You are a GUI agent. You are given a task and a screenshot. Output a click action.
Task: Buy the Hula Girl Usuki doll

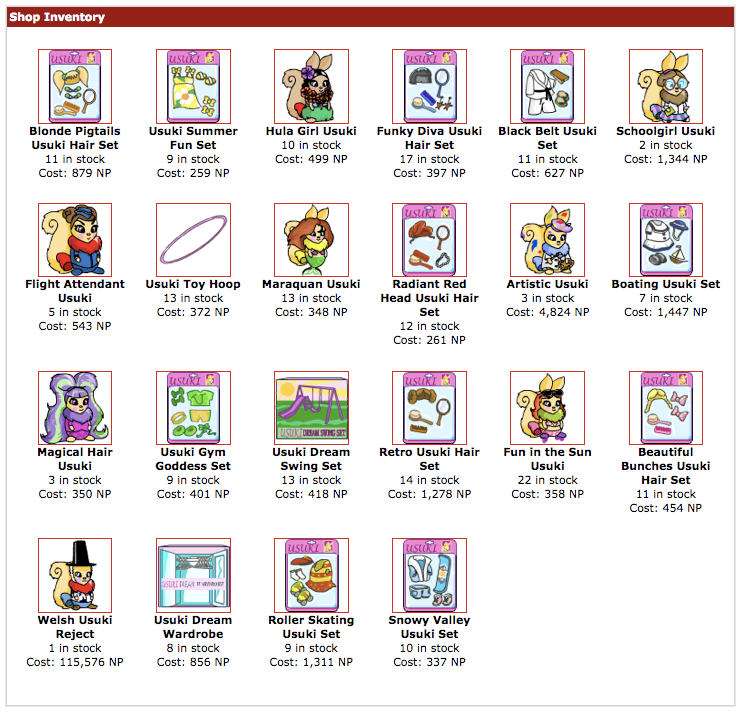pyautogui.click(x=311, y=86)
